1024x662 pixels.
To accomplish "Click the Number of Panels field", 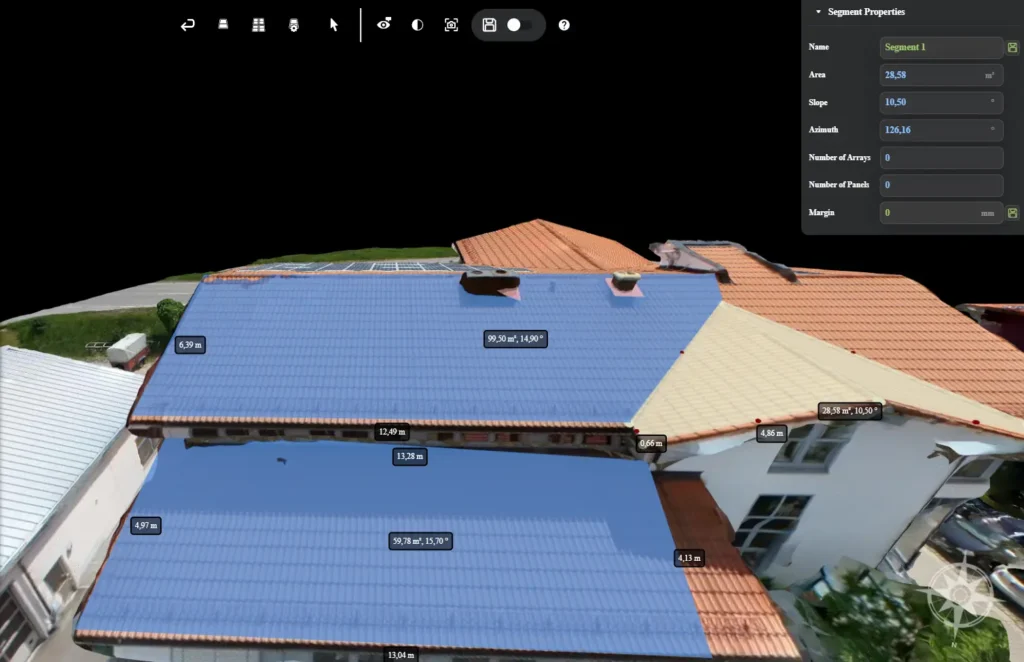I will click(x=941, y=185).
